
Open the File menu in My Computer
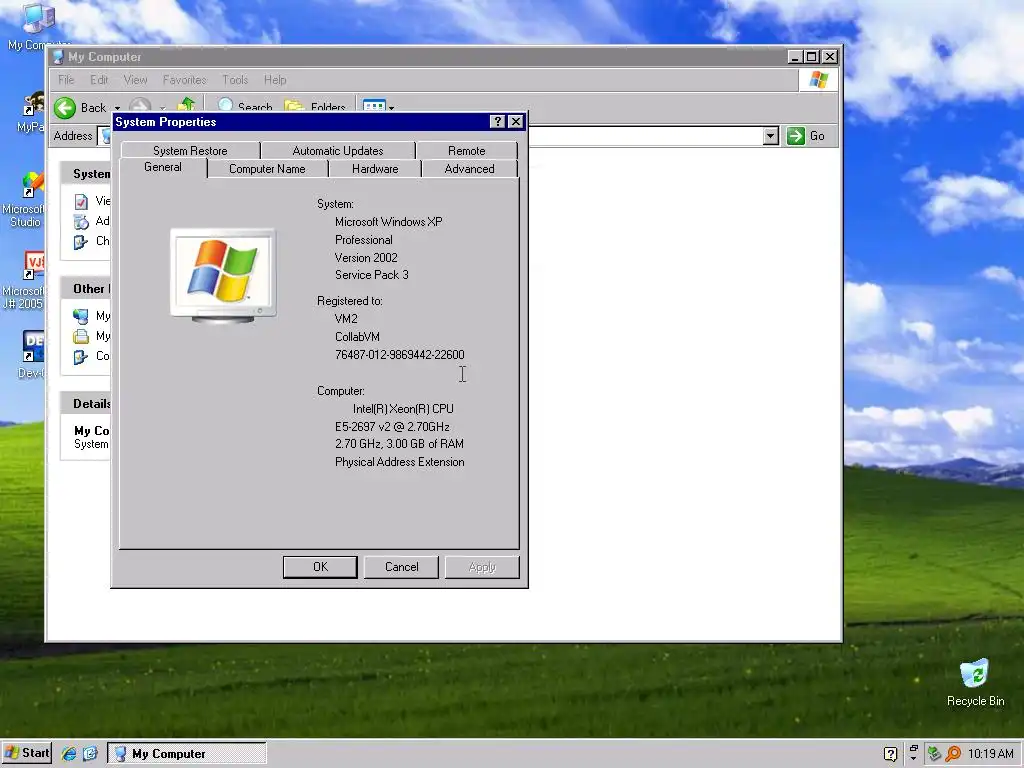point(66,80)
